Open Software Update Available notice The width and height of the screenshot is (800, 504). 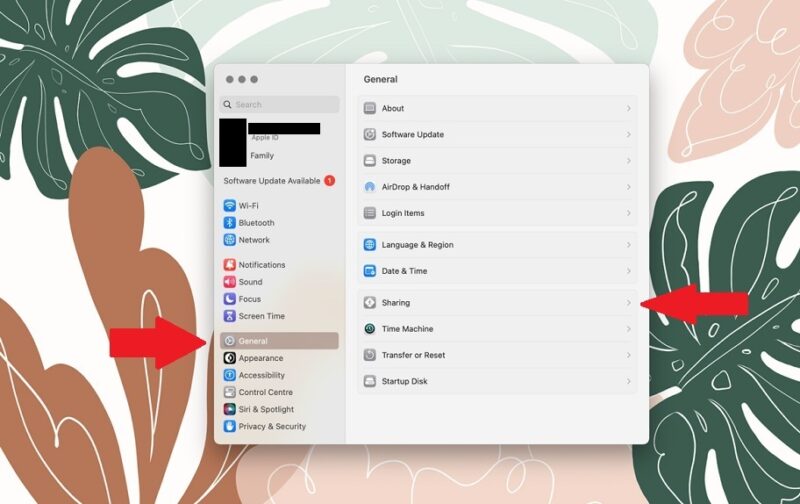point(272,181)
